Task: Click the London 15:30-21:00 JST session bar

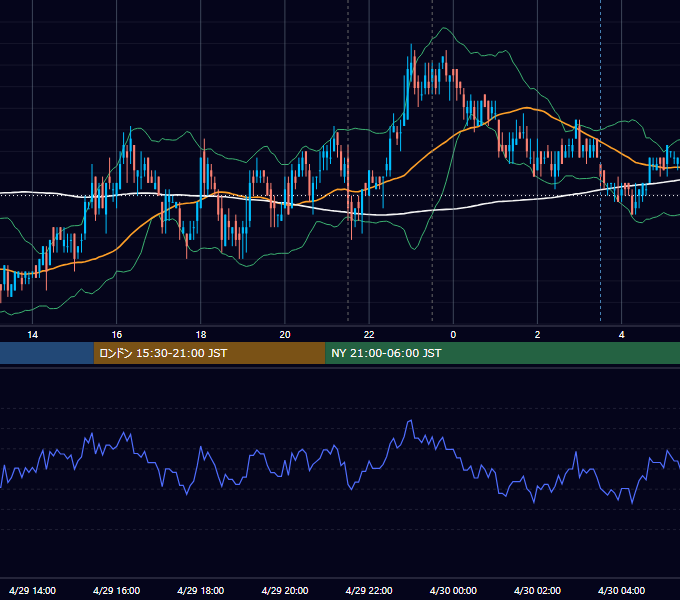Action: [209, 353]
